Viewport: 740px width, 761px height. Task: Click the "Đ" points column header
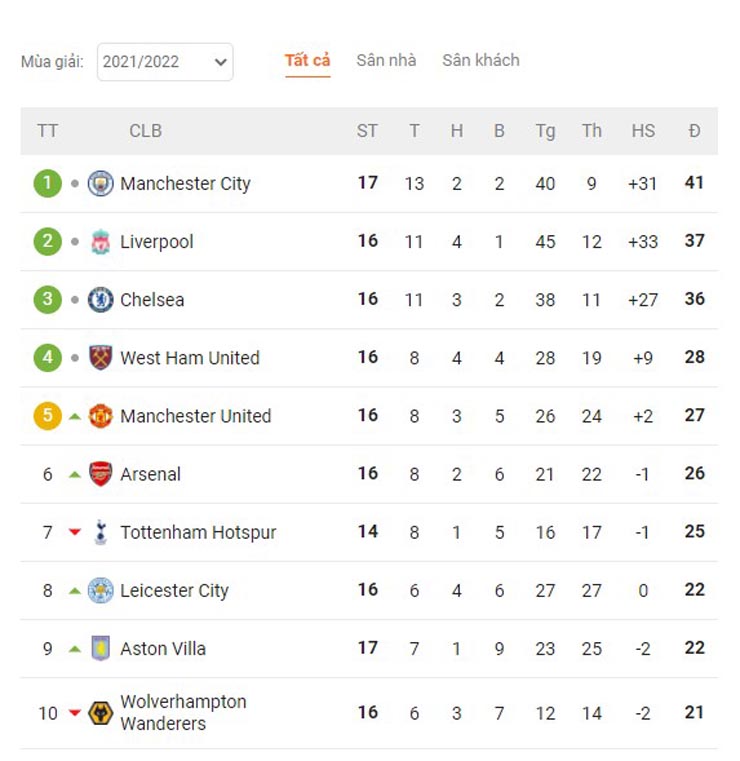click(694, 131)
